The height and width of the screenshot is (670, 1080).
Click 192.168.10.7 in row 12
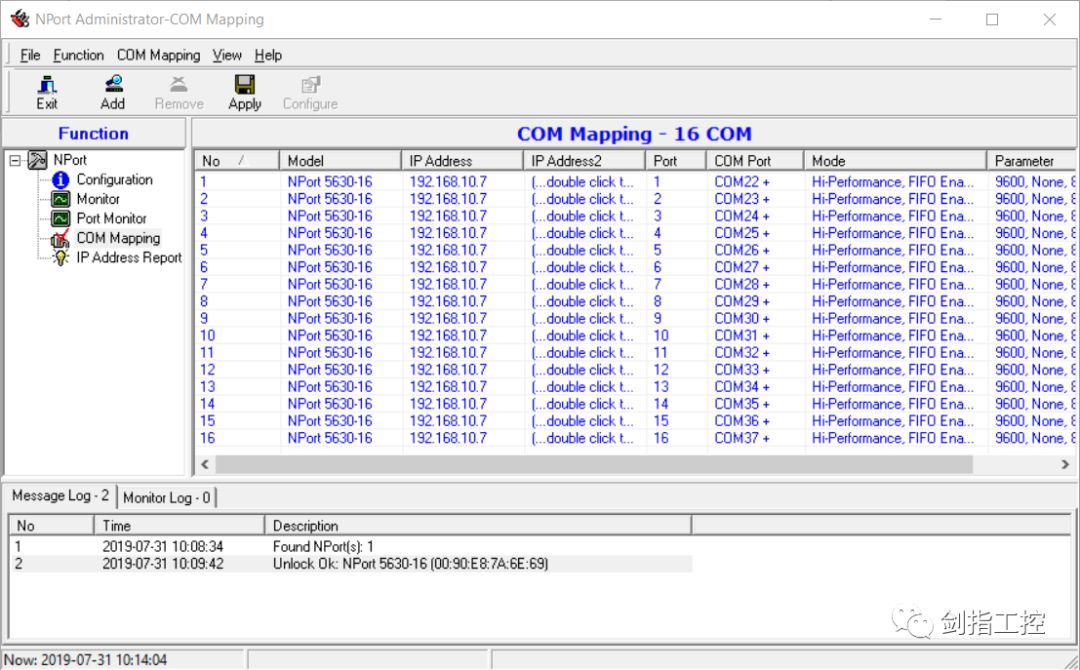pos(448,370)
